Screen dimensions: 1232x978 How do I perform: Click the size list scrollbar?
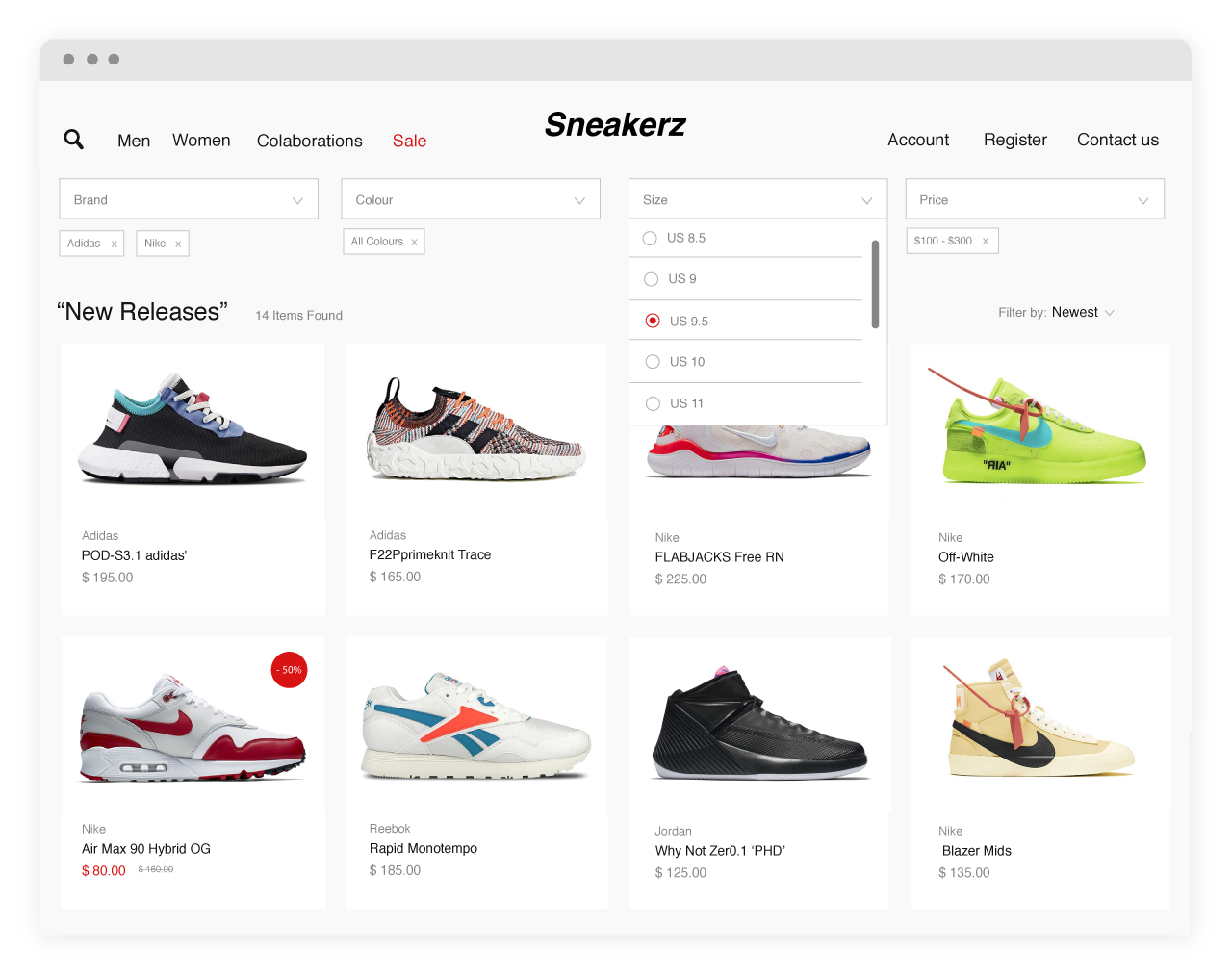pos(875,285)
